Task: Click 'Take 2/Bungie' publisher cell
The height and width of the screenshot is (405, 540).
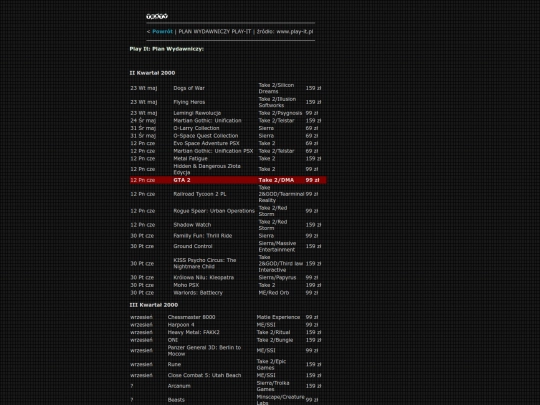Action: pyautogui.click(x=275, y=340)
